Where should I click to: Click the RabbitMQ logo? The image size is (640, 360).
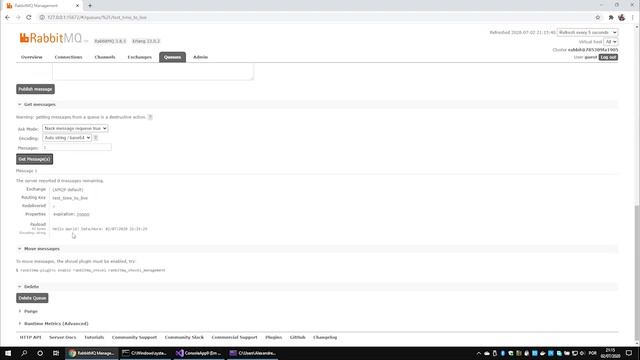click(51, 38)
